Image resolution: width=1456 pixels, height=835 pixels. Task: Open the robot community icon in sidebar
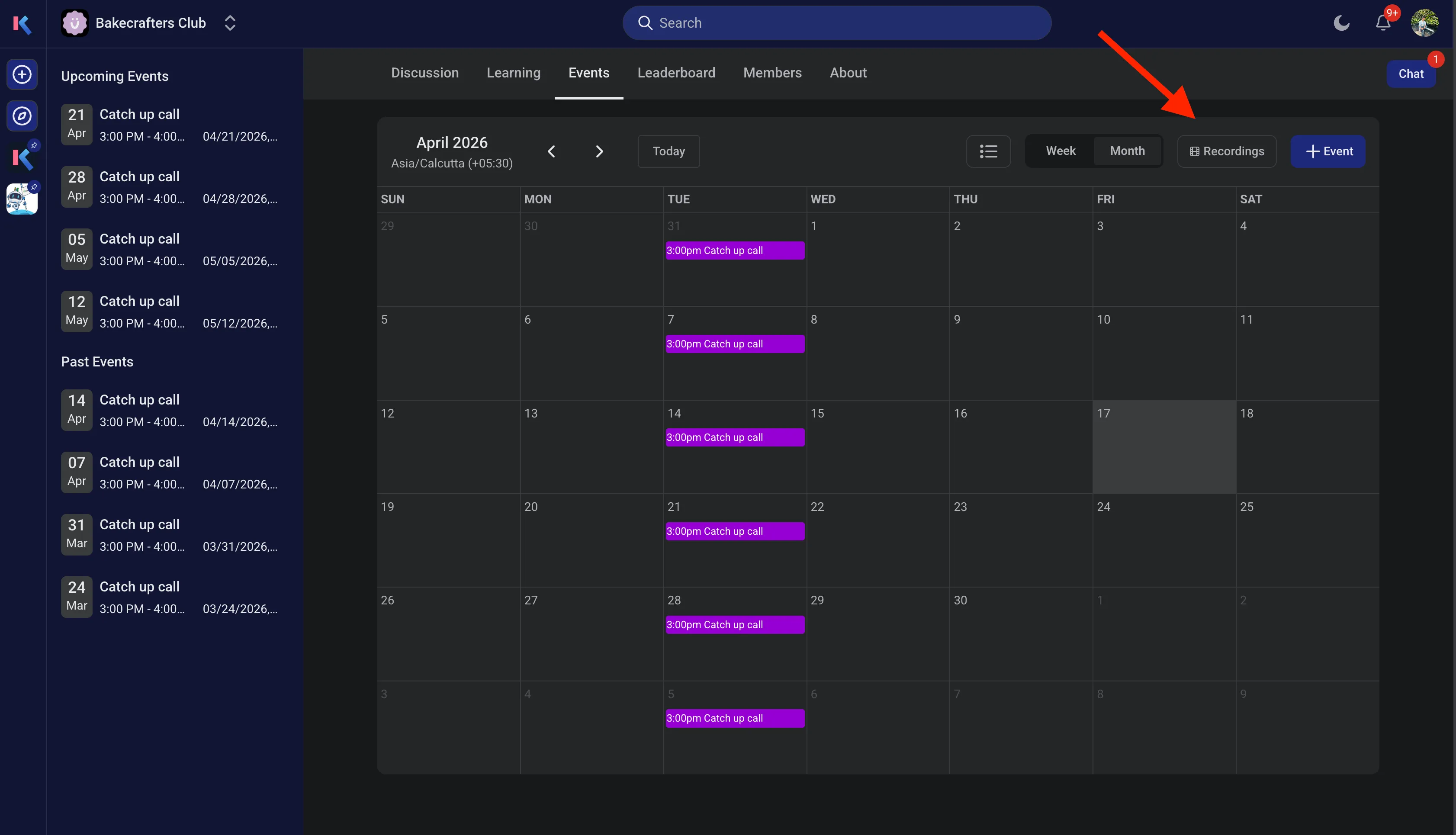click(22, 199)
